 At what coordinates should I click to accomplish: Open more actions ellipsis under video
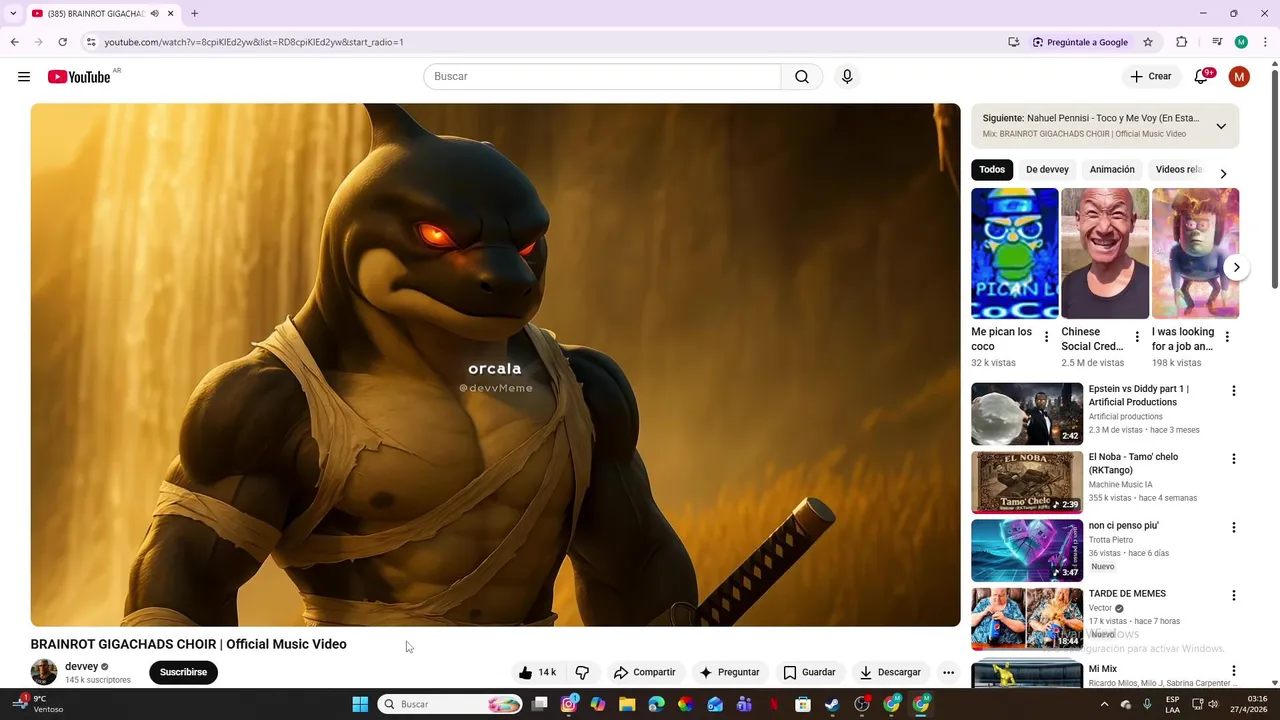coord(948,673)
